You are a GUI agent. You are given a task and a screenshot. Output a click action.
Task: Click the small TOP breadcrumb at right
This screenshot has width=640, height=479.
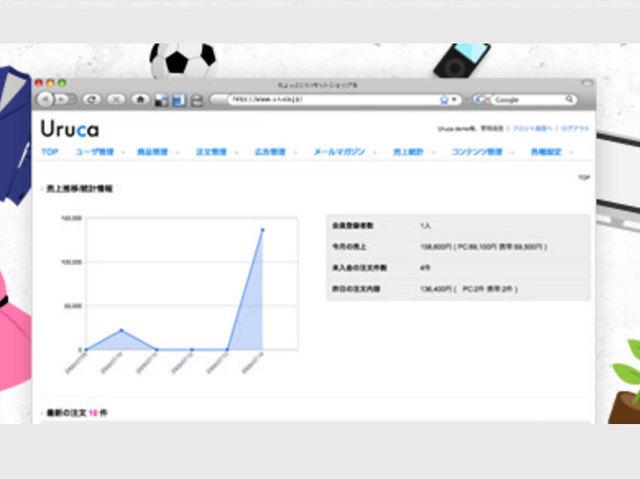point(584,177)
